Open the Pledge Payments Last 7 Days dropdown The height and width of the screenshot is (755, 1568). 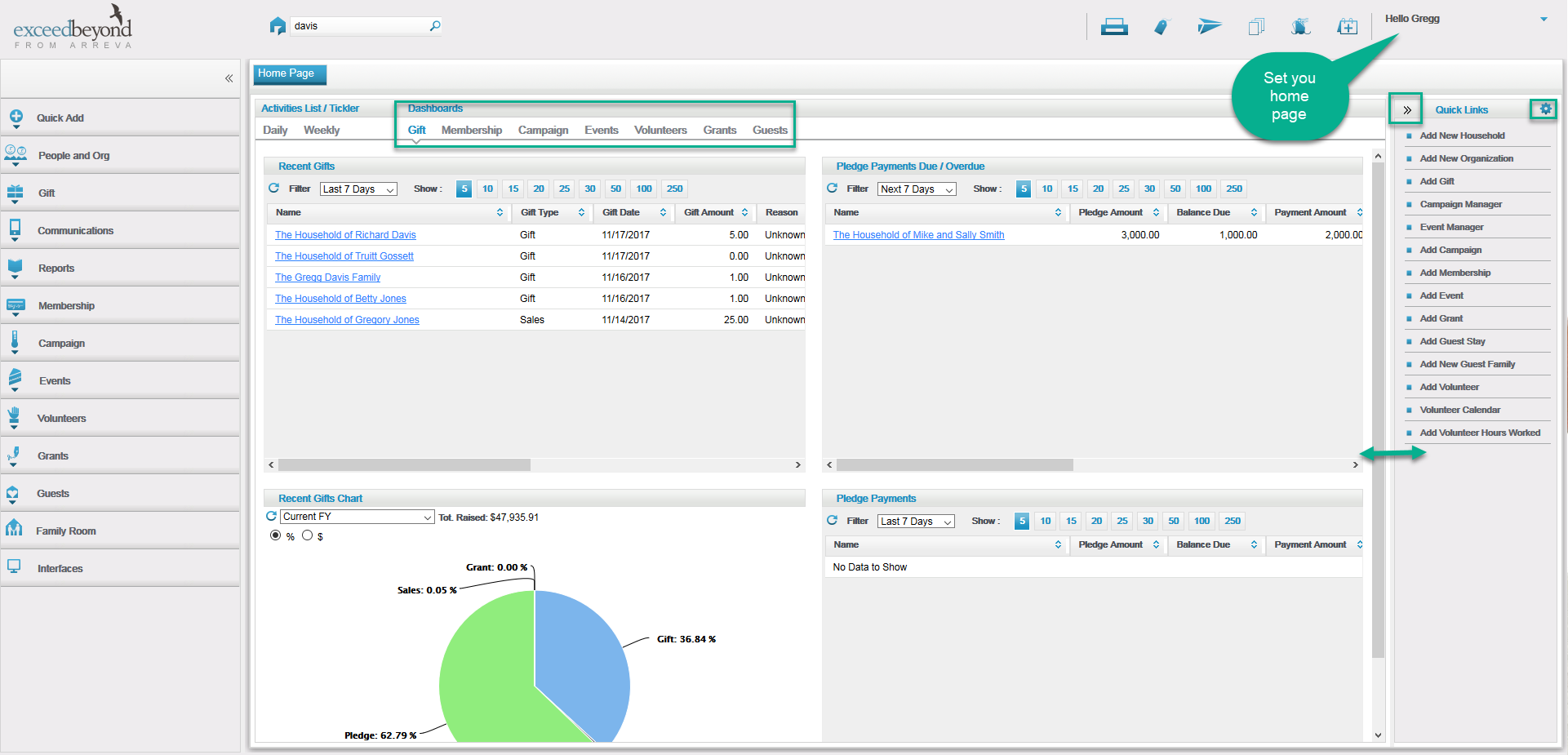pyautogui.click(x=916, y=521)
